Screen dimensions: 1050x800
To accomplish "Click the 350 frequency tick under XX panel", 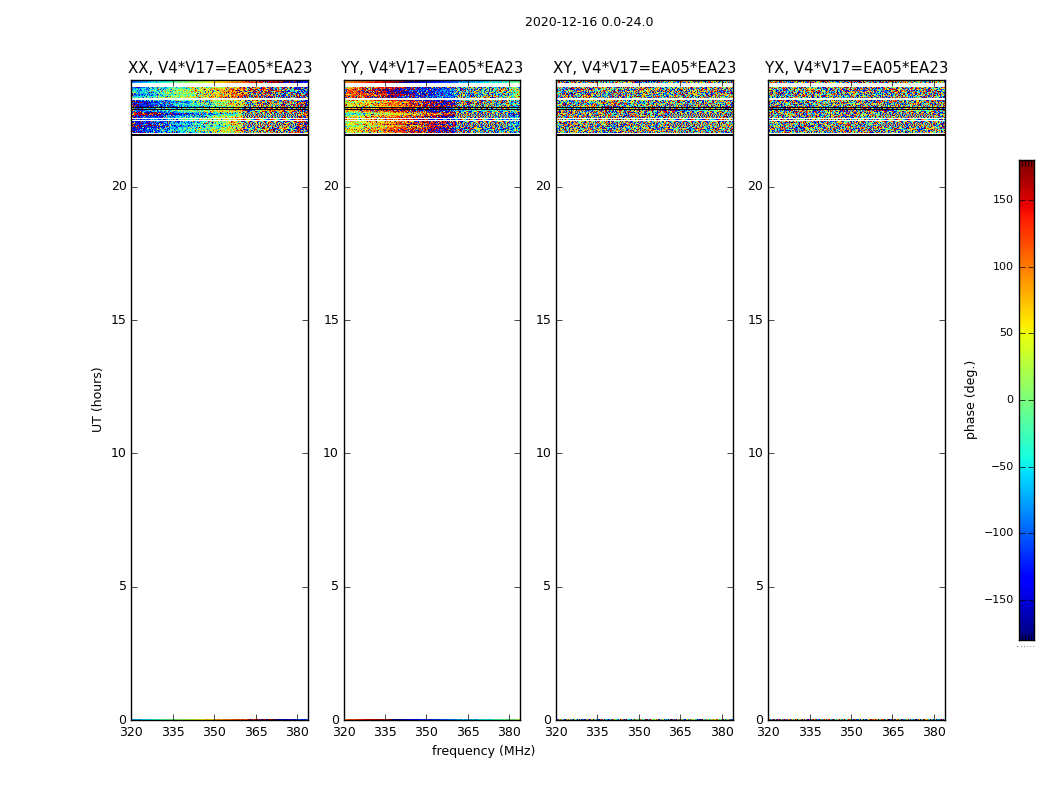I will point(214,732).
